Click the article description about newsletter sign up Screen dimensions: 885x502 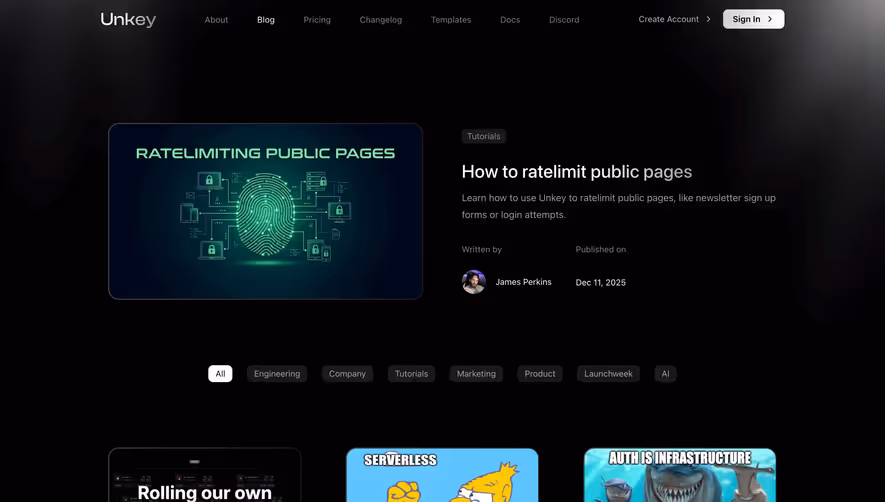click(x=619, y=206)
